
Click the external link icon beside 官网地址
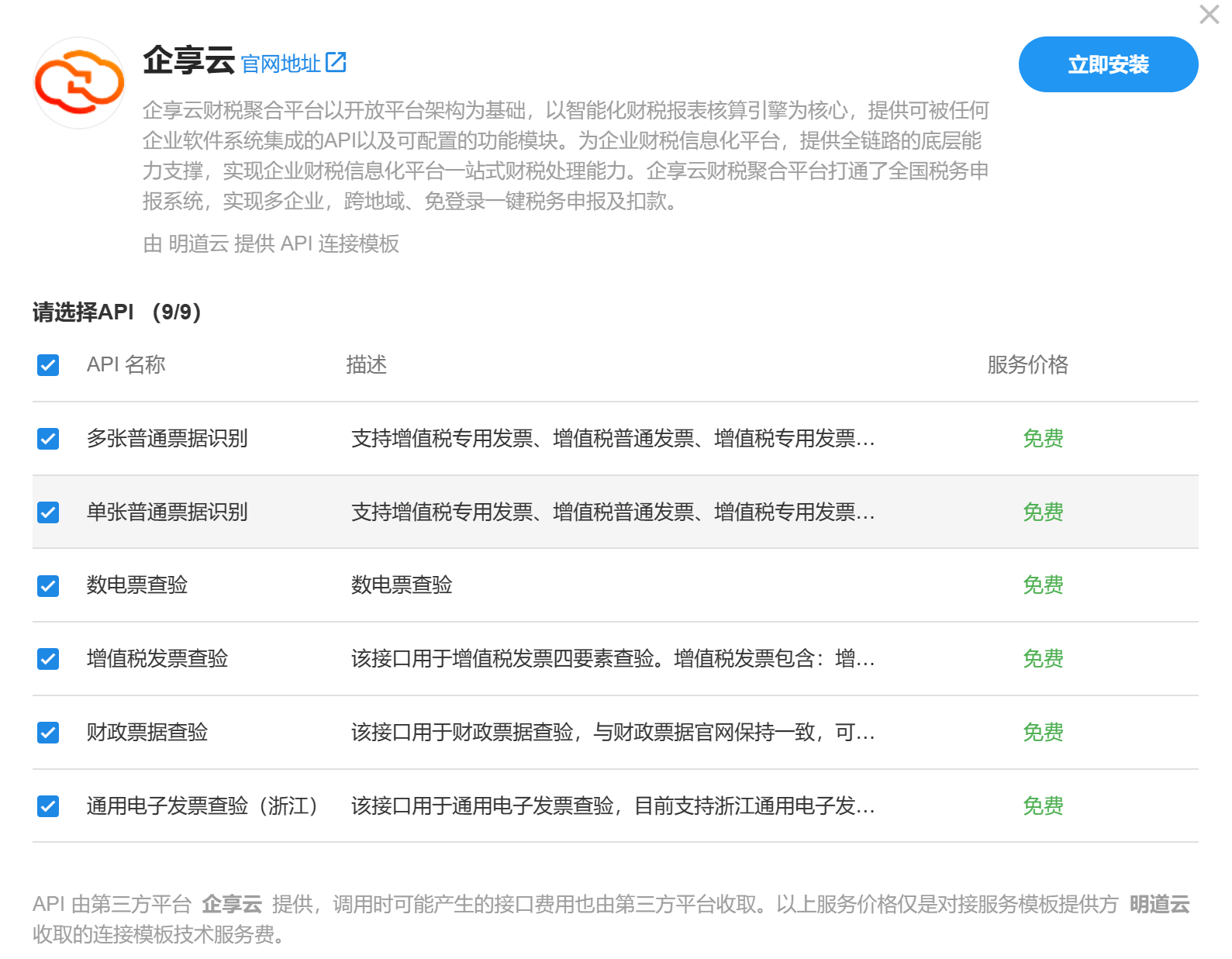click(x=336, y=62)
